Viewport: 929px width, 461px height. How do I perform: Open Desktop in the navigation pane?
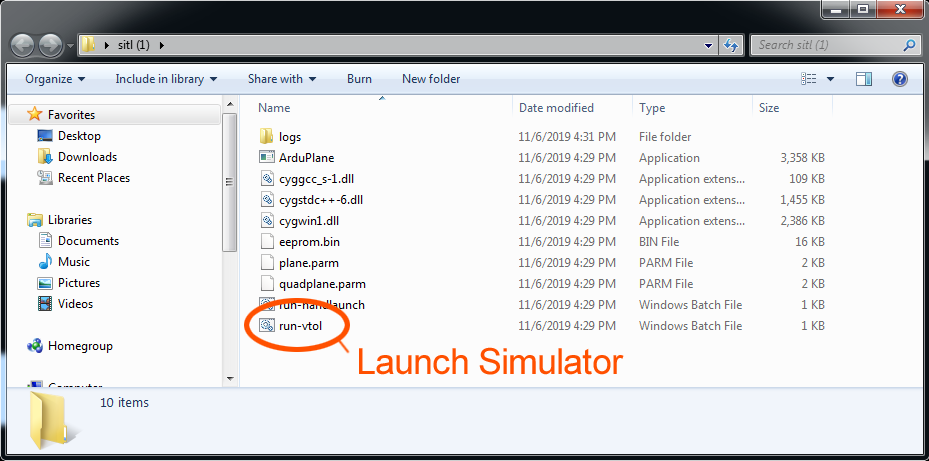click(79, 136)
